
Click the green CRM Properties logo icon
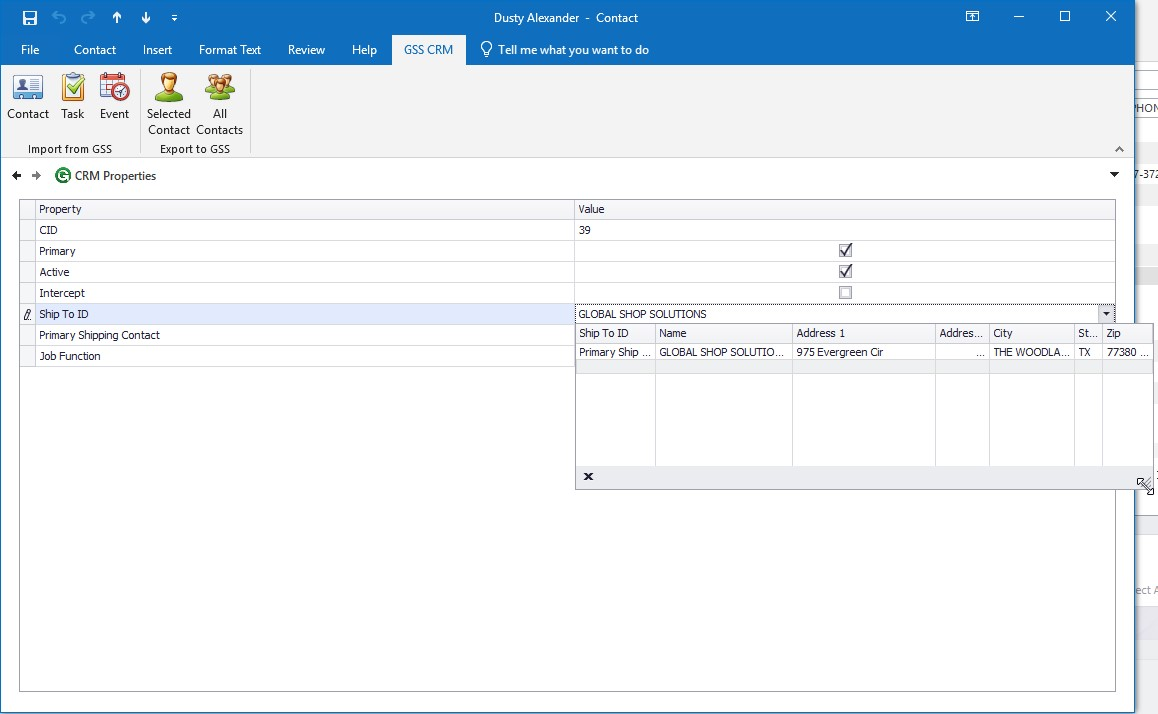pos(63,175)
